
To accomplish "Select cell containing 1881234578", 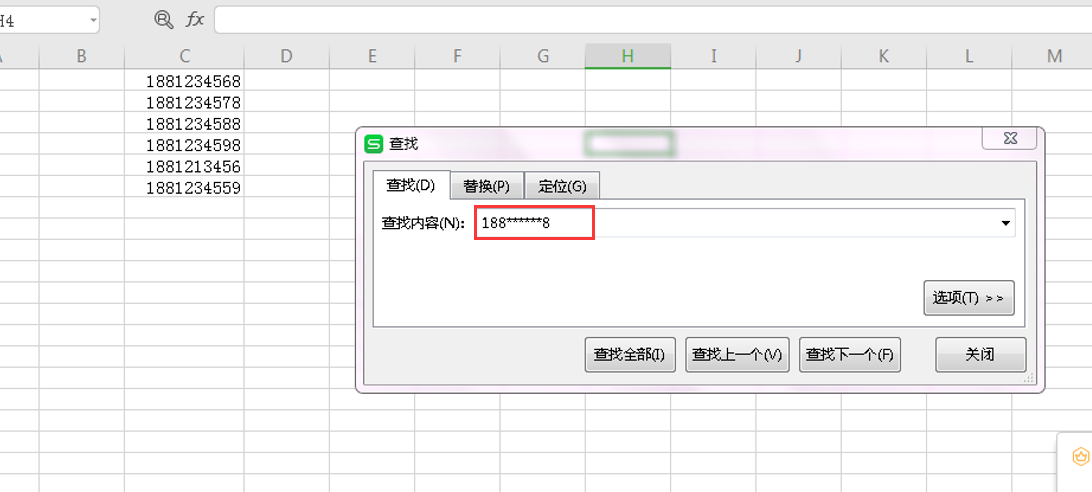I will click(x=184, y=102).
